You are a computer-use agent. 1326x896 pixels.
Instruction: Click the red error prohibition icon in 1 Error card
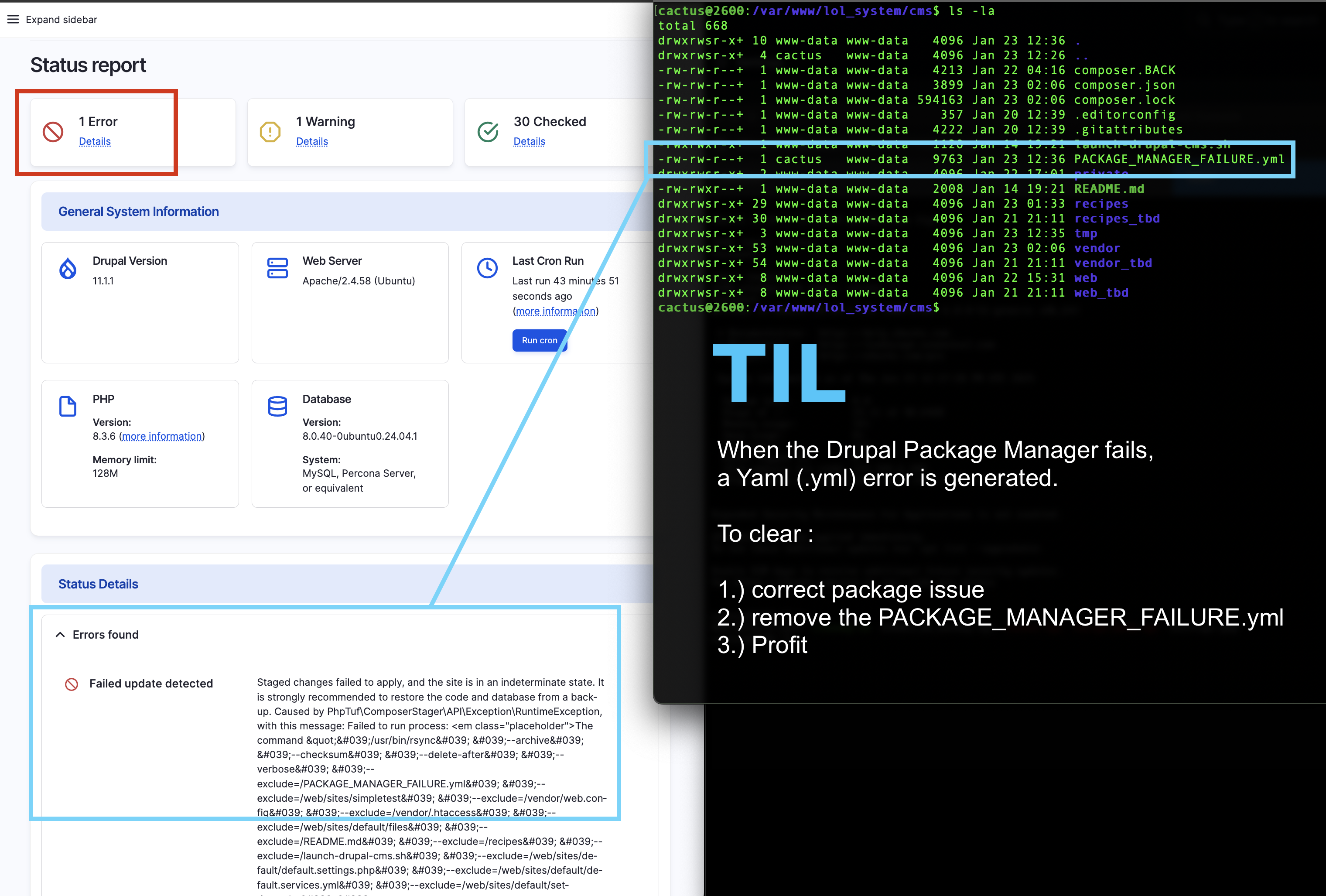pos(53,132)
